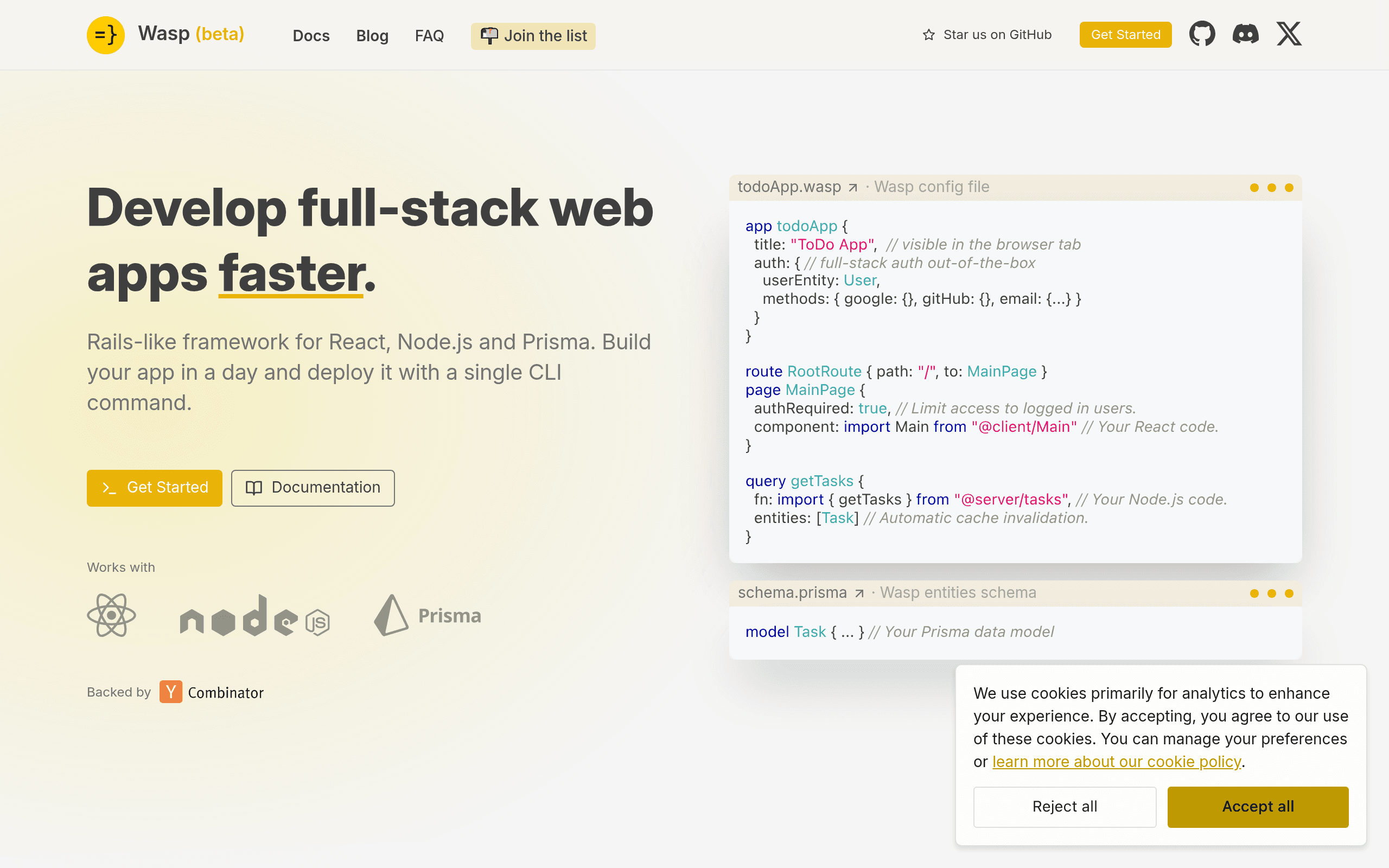1389x868 pixels.
Task: Click the Wasp logo icon
Action: pyautogui.click(x=106, y=35)
